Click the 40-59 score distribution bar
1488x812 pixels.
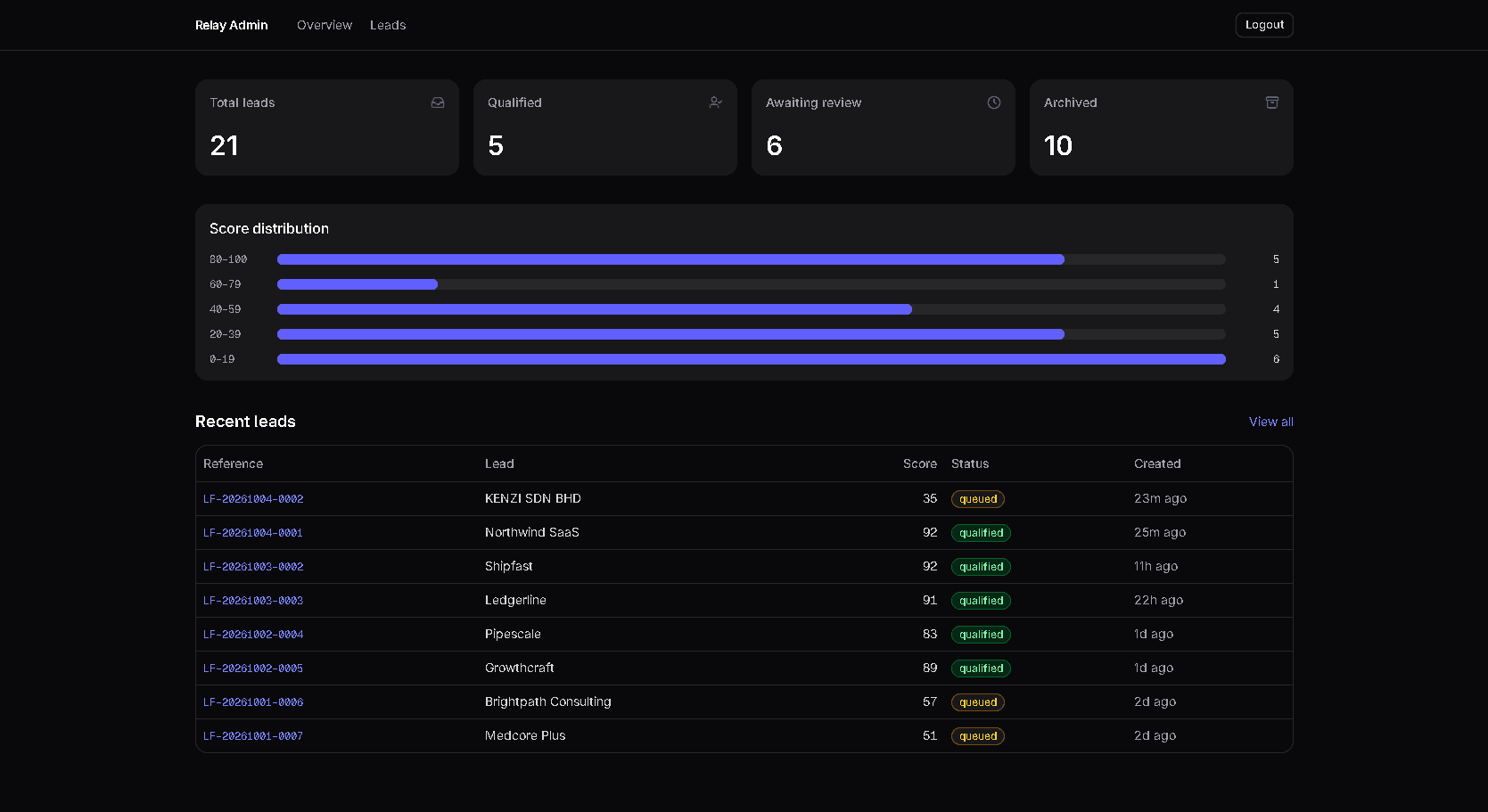coord(752,309)
